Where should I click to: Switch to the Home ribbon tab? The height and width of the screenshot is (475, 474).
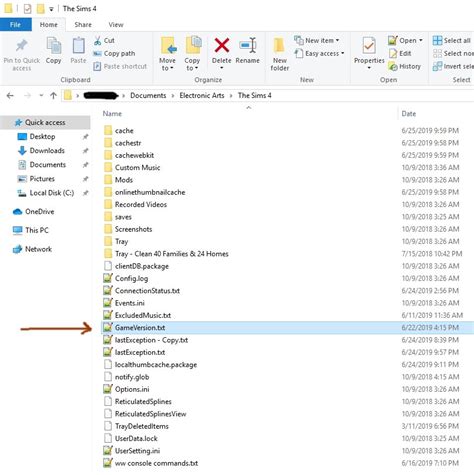pyautogui.click(x=49, y=25)
